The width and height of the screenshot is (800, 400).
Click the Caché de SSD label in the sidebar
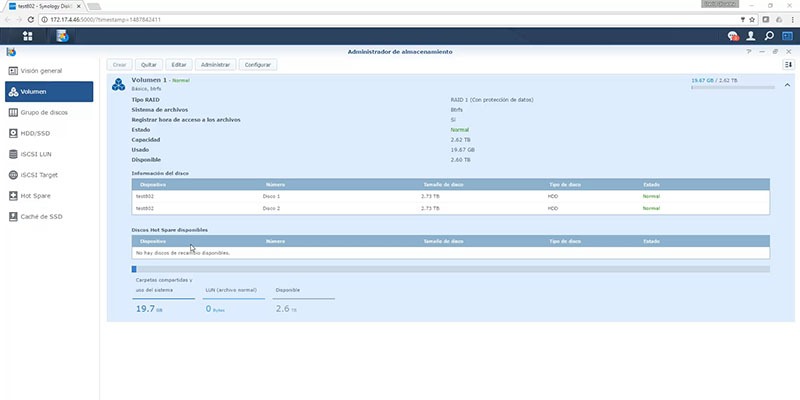pyautogui.click(x=41, y=217)
